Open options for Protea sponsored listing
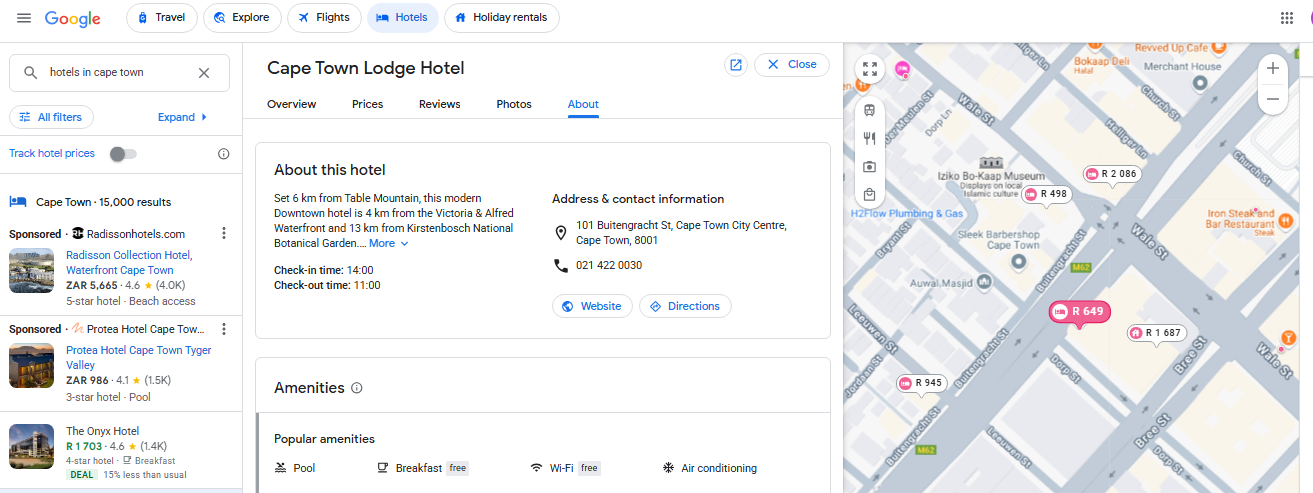This screenshot has width=1313, height=493. tap(224, 329)
